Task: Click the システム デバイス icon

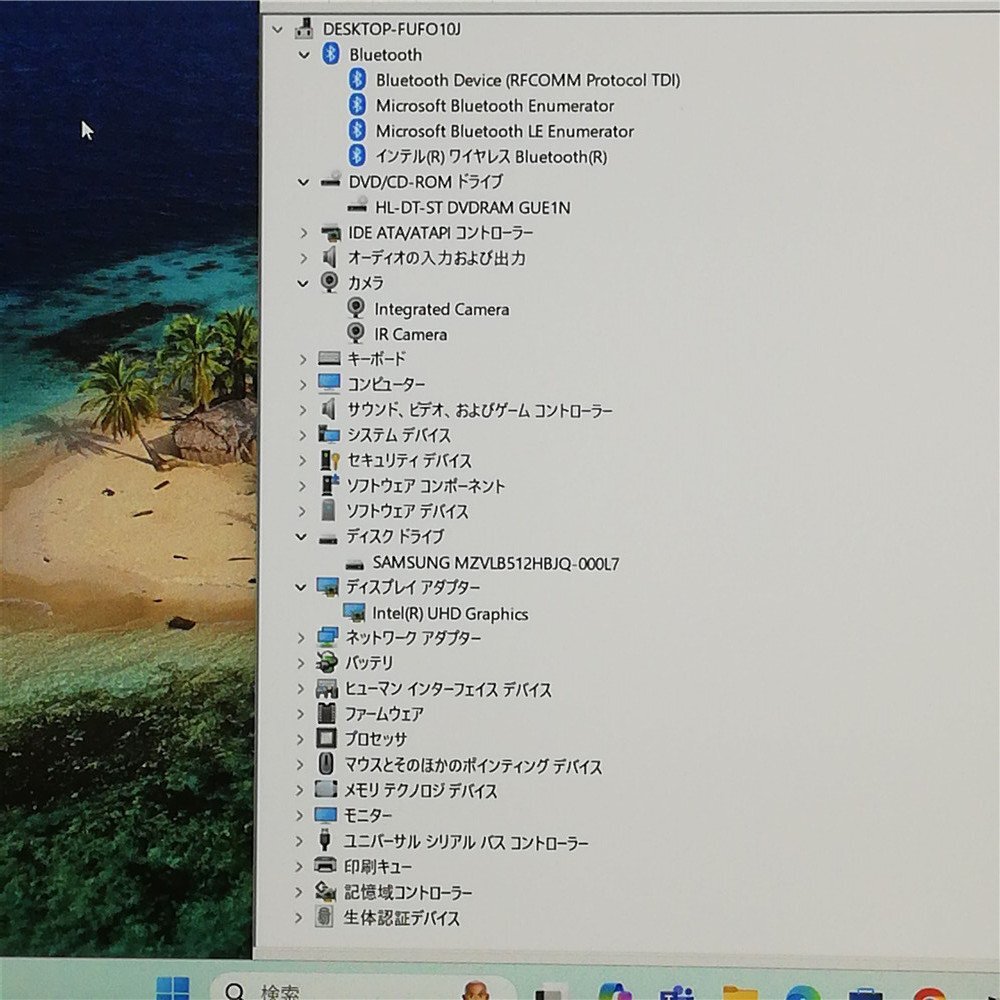Action: point(329,434)
